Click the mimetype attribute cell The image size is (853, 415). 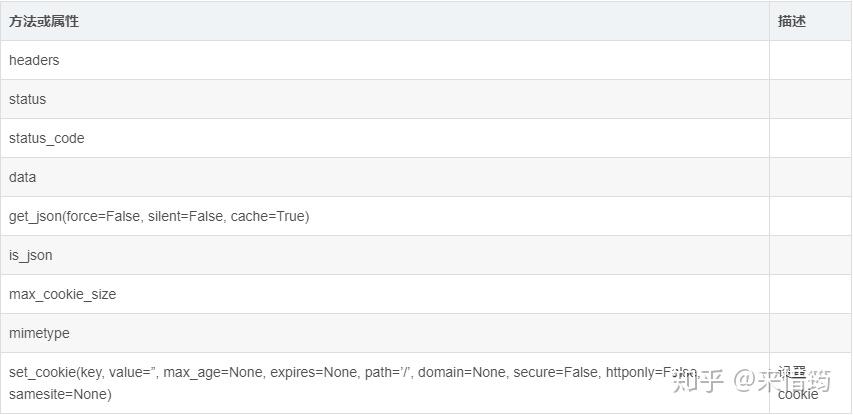[39, 333]
